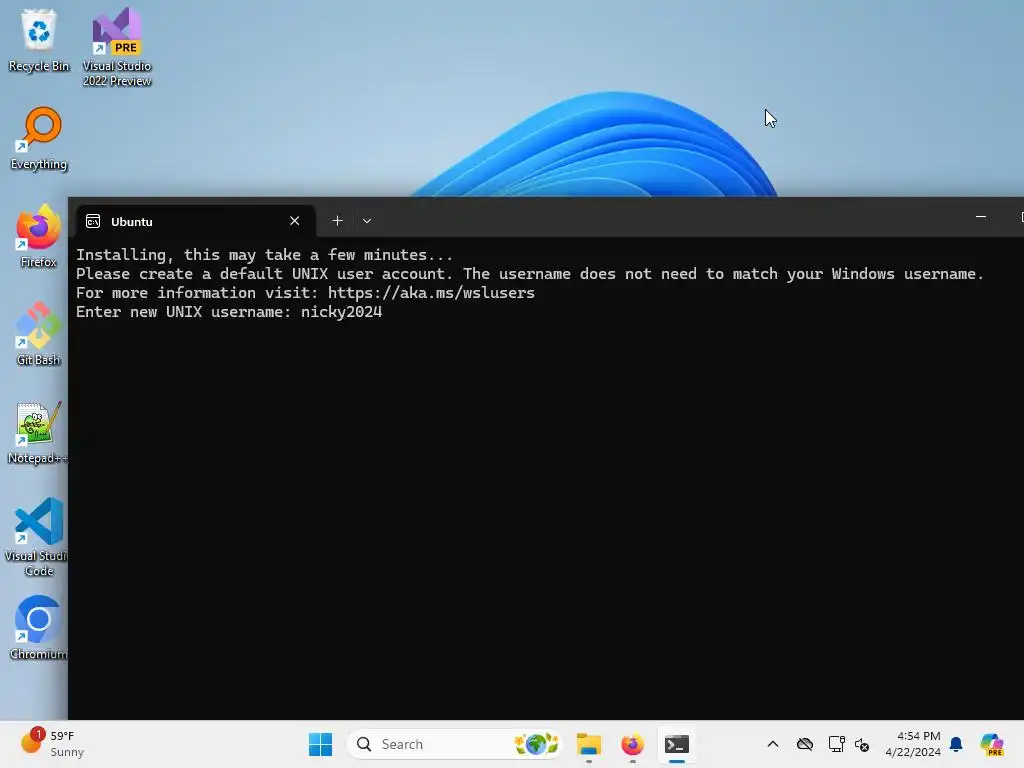Viewport: 1024px width, 768px height.
Task: Switch to Firefox in the taskbar
Action: coord(632,744)
